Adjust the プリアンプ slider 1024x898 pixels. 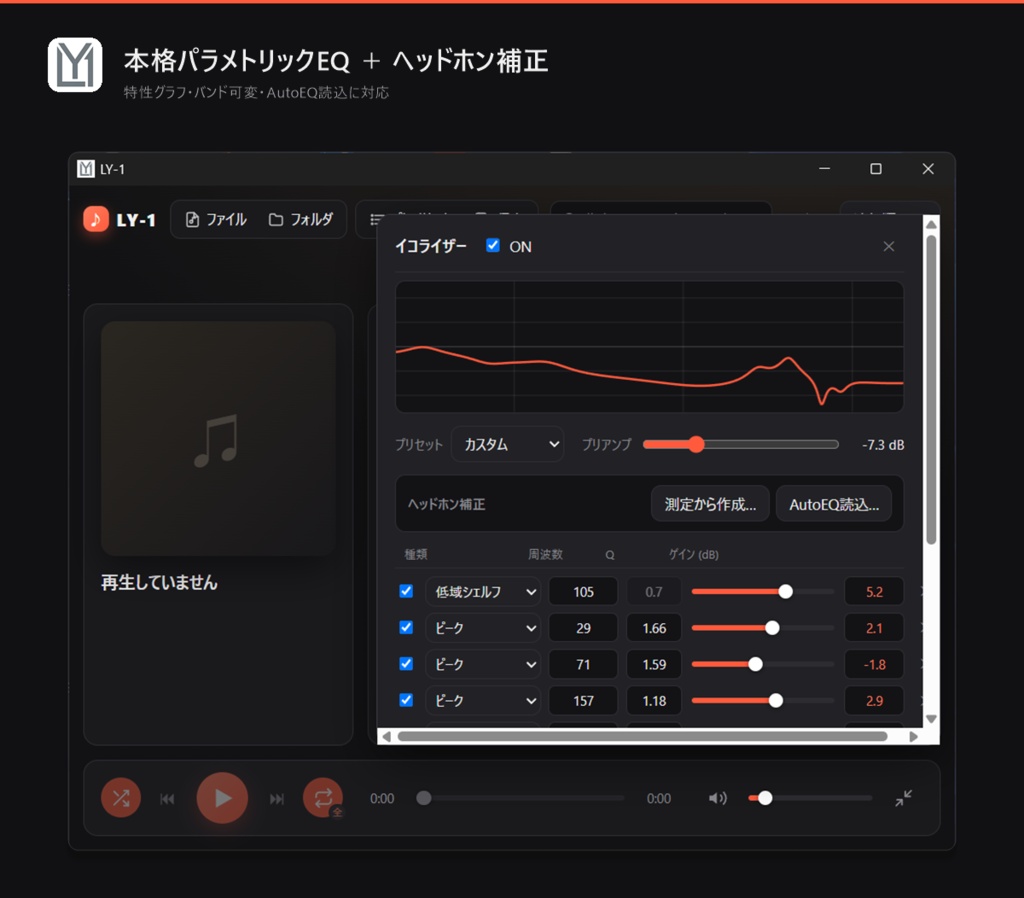pos(741,444)
